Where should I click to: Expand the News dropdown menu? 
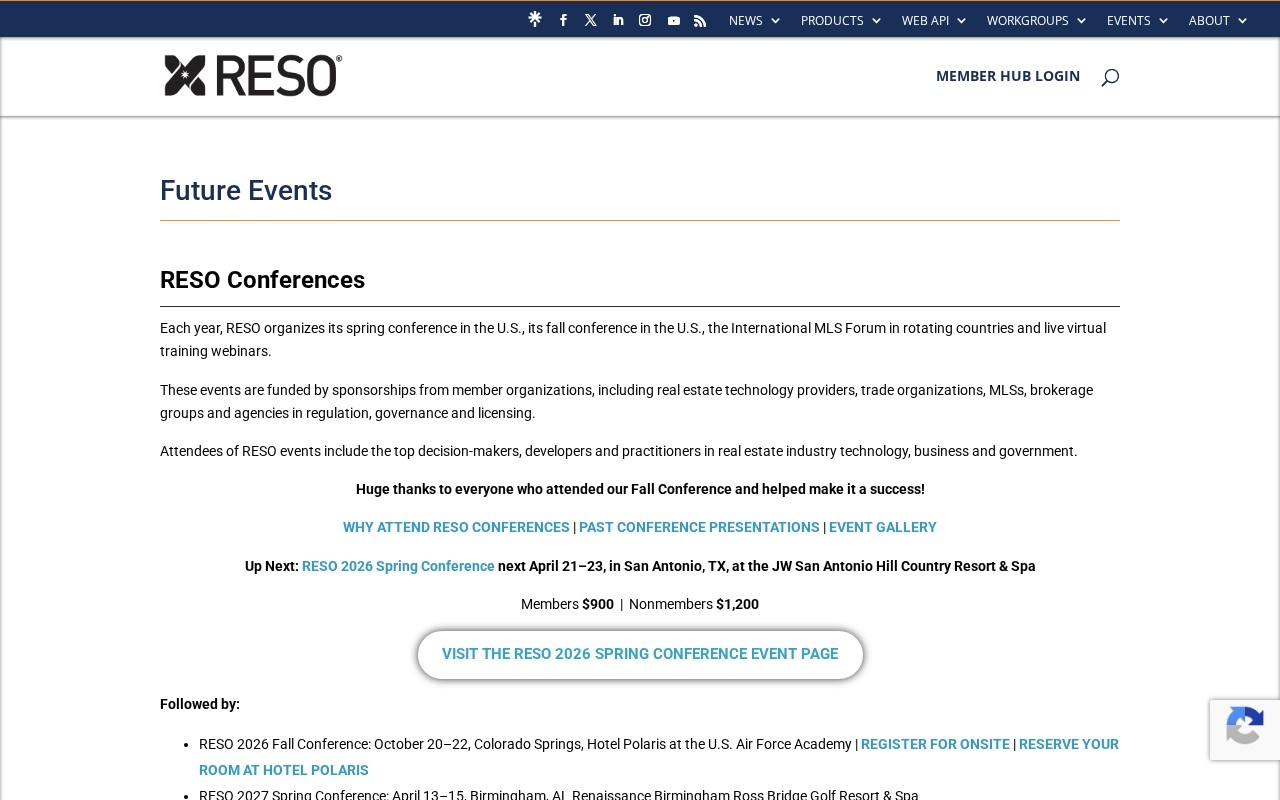[x=753, y=20]
